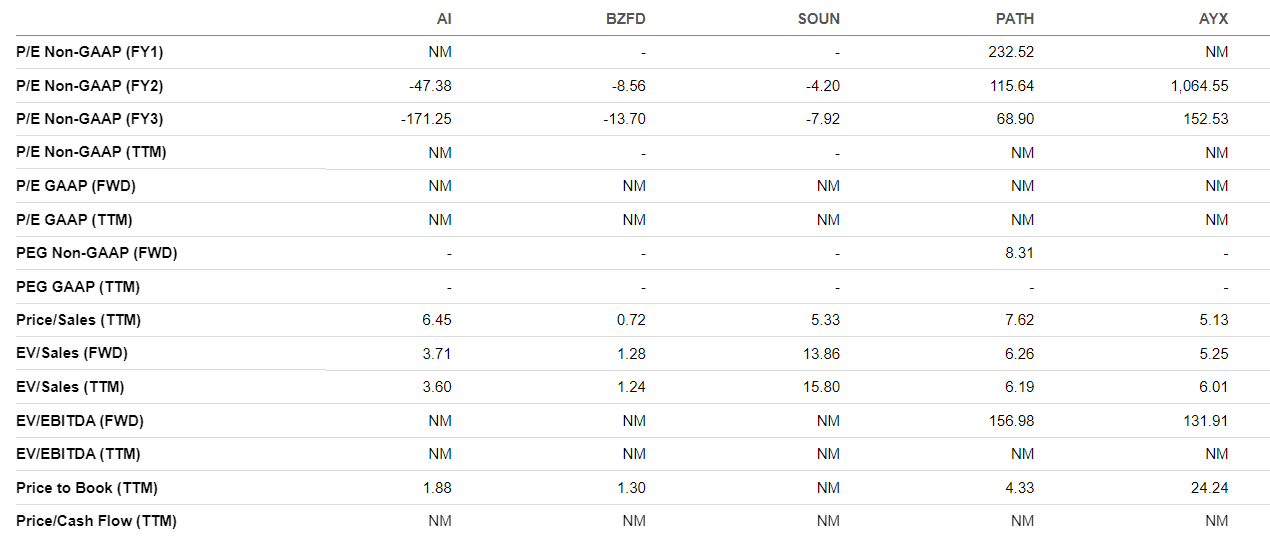Select AYX's 24.24 Price to Book value
The height and width of the screenshot is (547, 1270).
[1211, 487]
